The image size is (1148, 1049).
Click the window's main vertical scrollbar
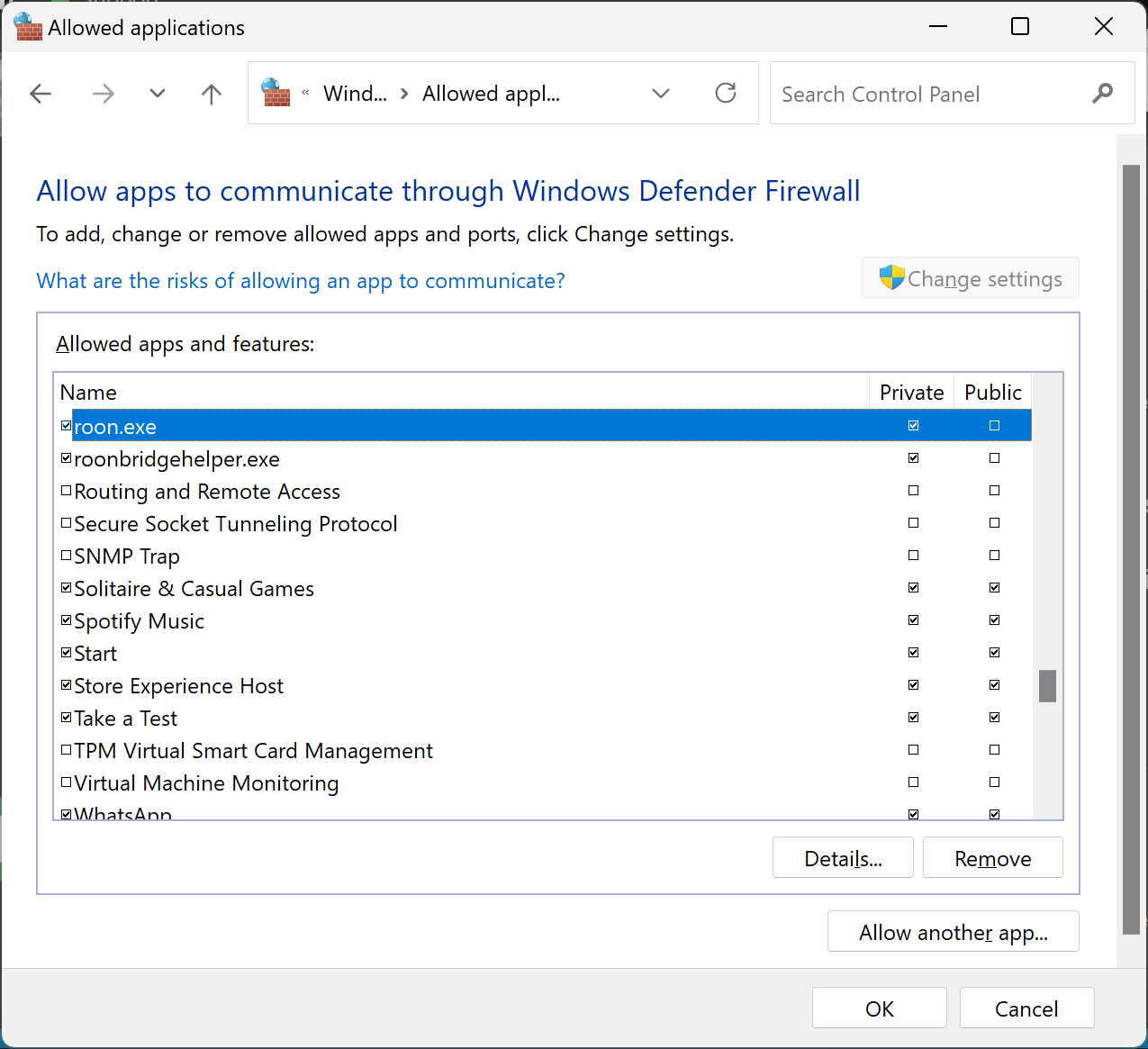1131,549
